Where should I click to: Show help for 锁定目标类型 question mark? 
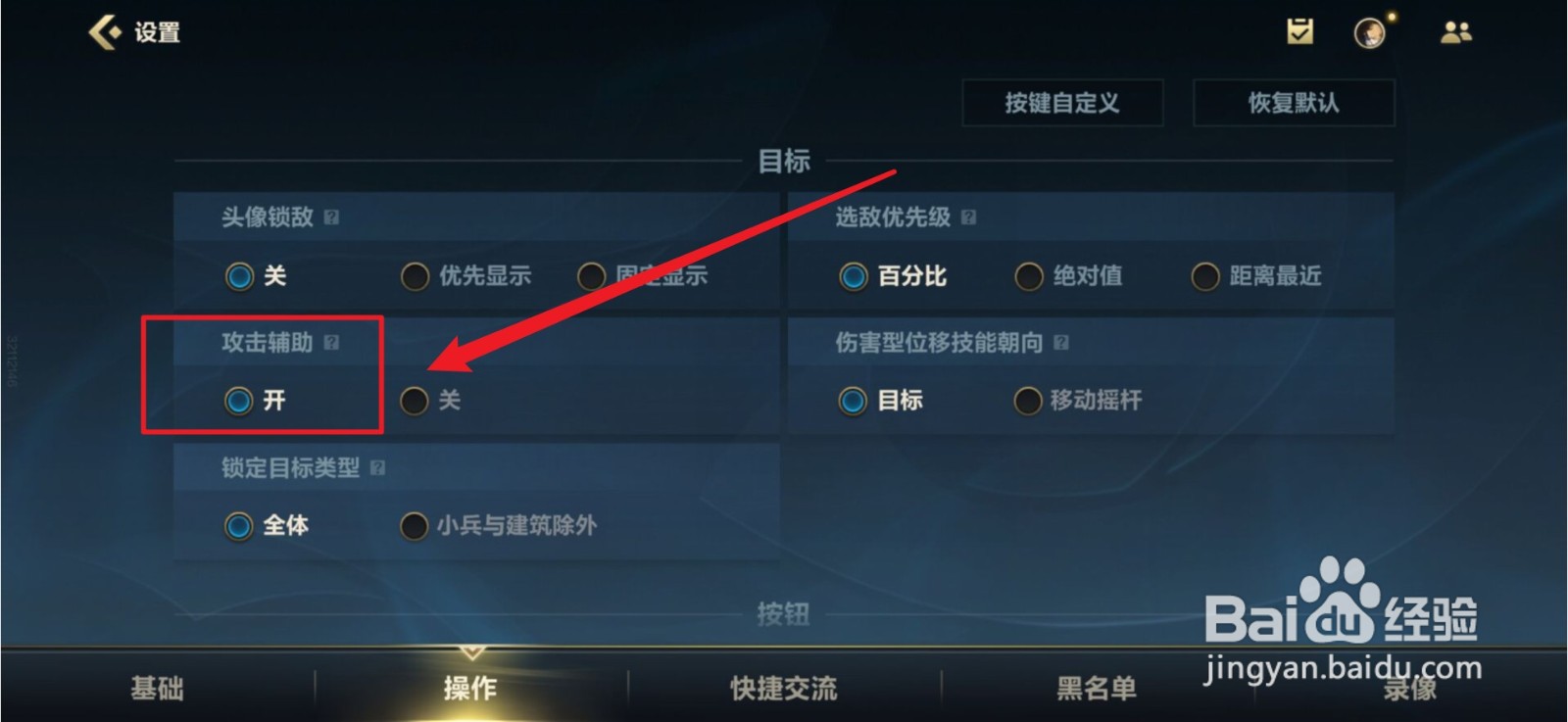[377, 468]
